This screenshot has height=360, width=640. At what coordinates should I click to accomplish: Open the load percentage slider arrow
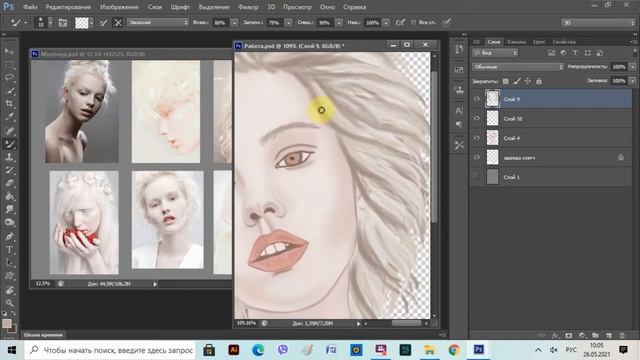288,23
